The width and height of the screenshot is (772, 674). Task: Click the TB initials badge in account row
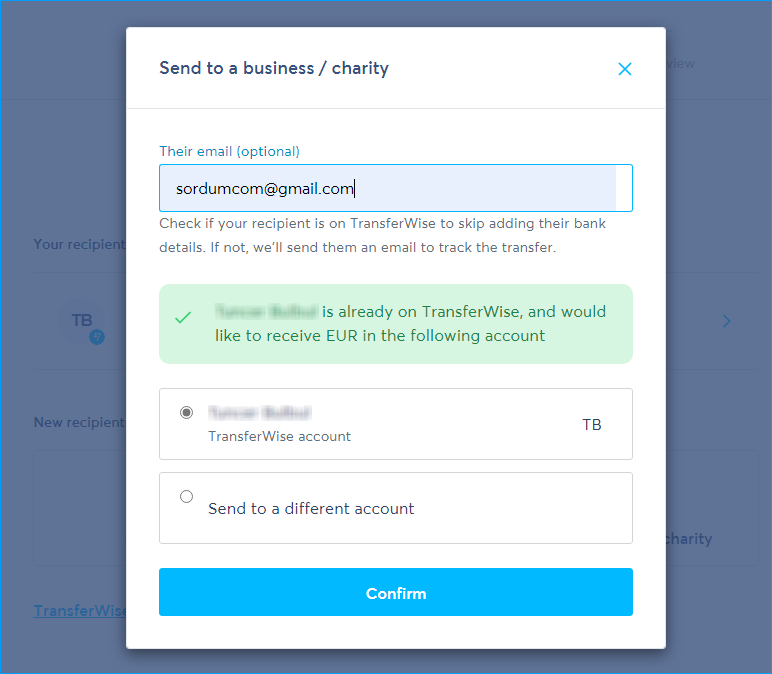pyautogui.click(x=592, y=425)
